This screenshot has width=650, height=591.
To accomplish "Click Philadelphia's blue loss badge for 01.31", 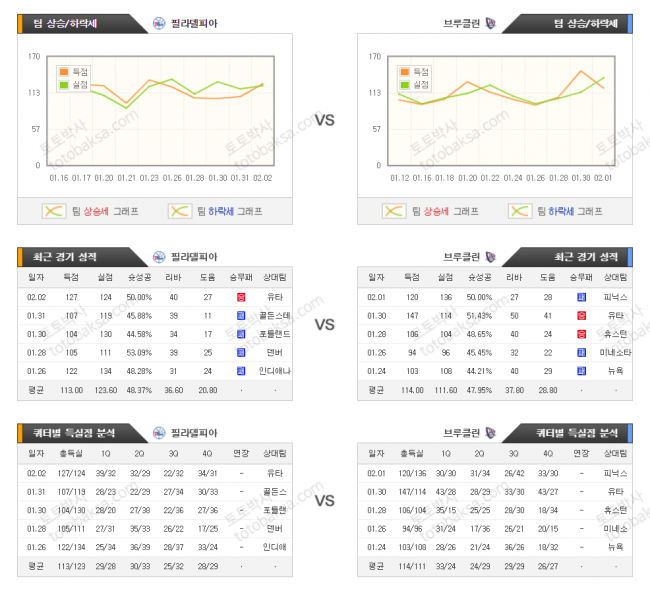I will tap(241, 316).
